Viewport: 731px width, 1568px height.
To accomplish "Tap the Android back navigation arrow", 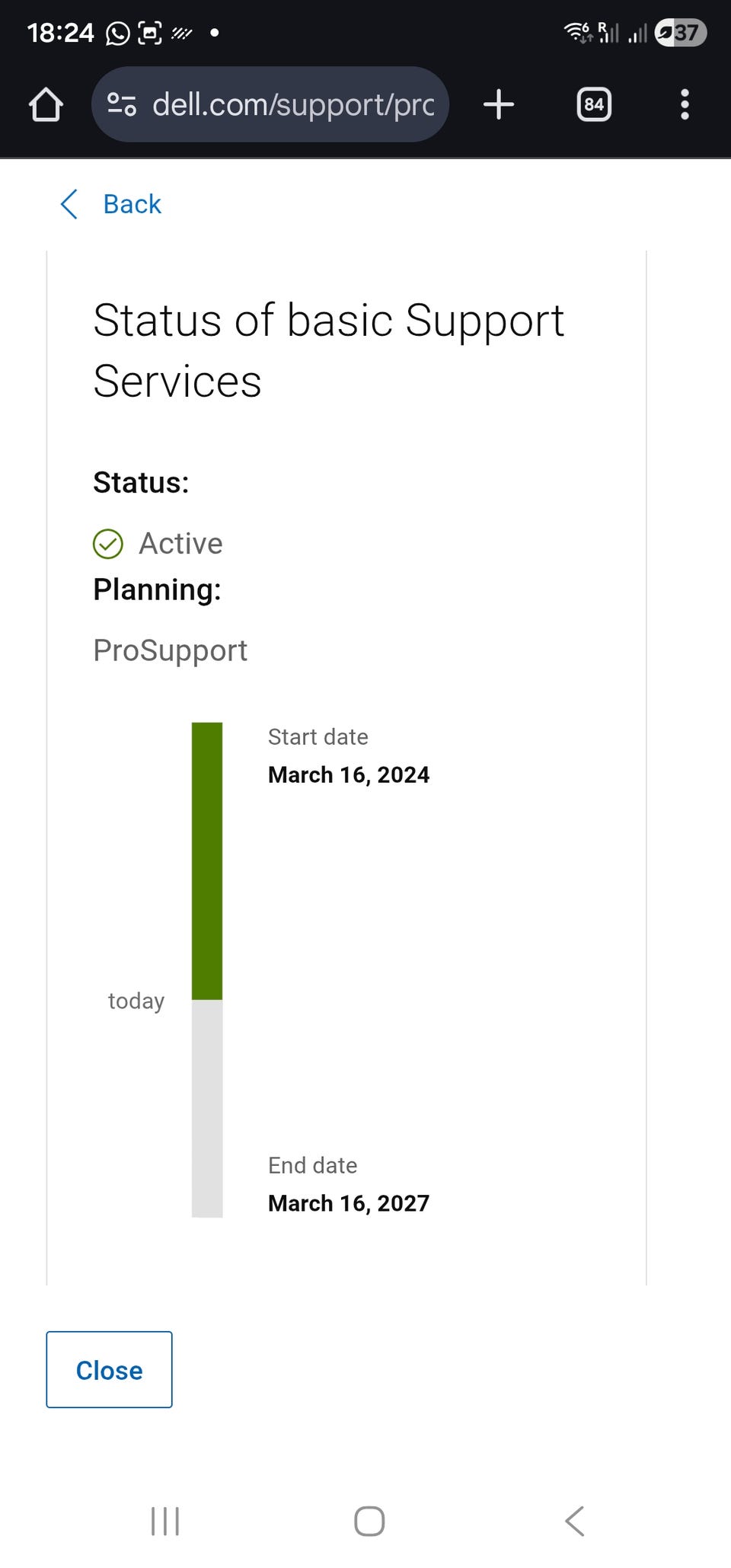I will [575, 1522].
